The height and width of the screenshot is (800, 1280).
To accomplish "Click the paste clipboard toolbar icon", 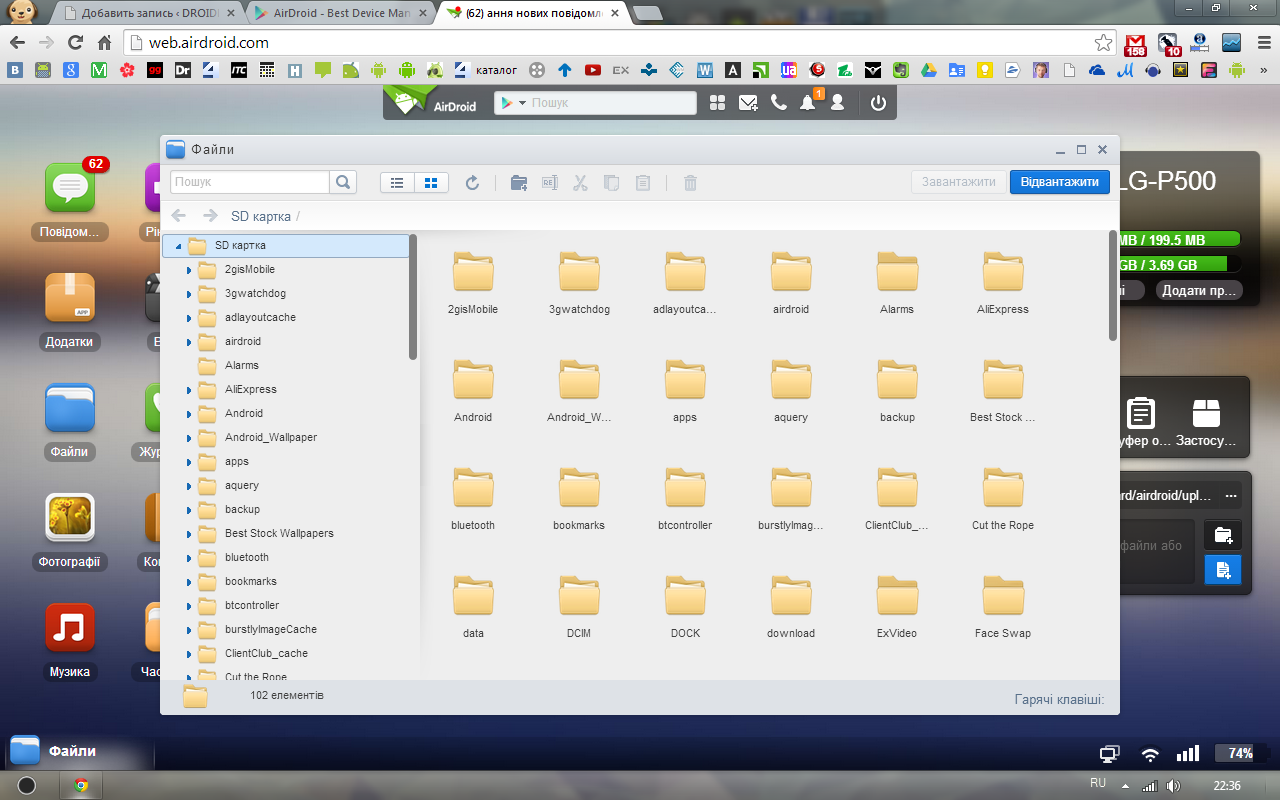I will [x=643, y=182].
